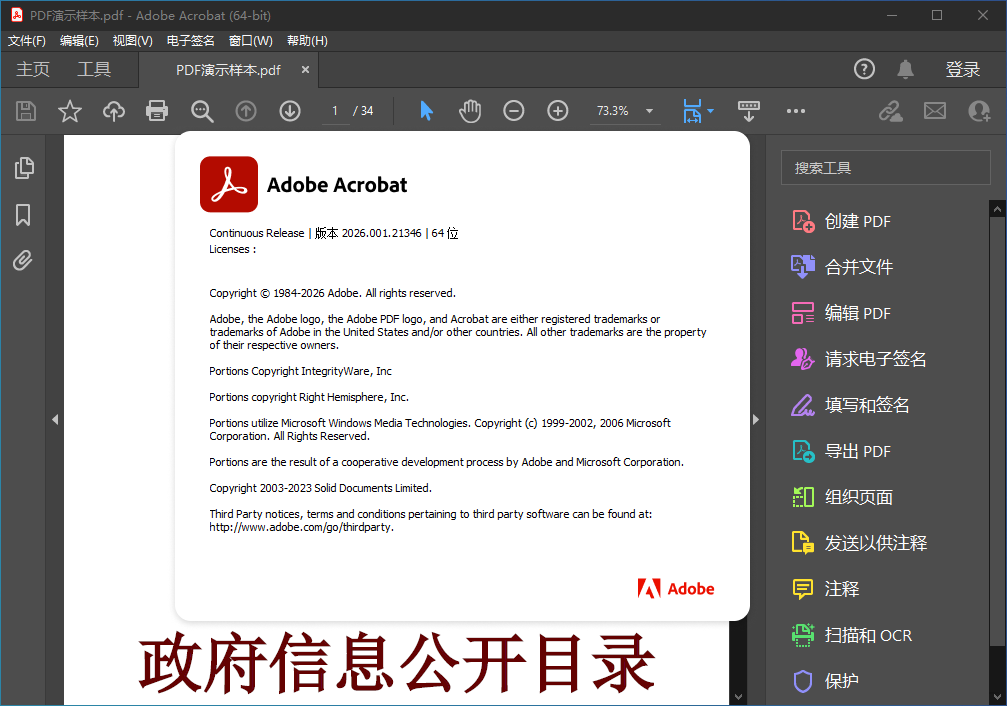Expand the fit page options dropdown arrow
Viewport: 1007px width, 706px height.
point(710,111)
